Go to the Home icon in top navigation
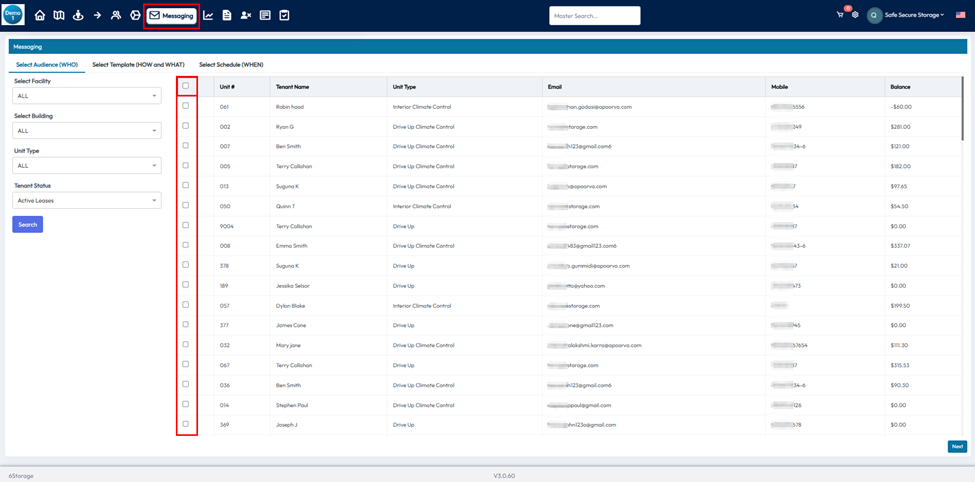The image size is (975, 482). [40, 15]
